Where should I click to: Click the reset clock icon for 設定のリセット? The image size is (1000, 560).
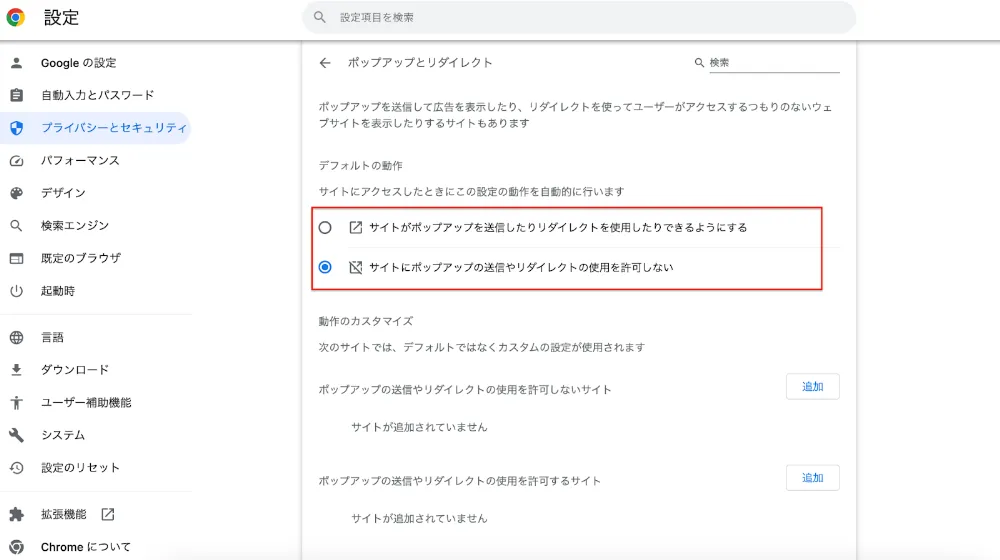[x=17, y=468]
